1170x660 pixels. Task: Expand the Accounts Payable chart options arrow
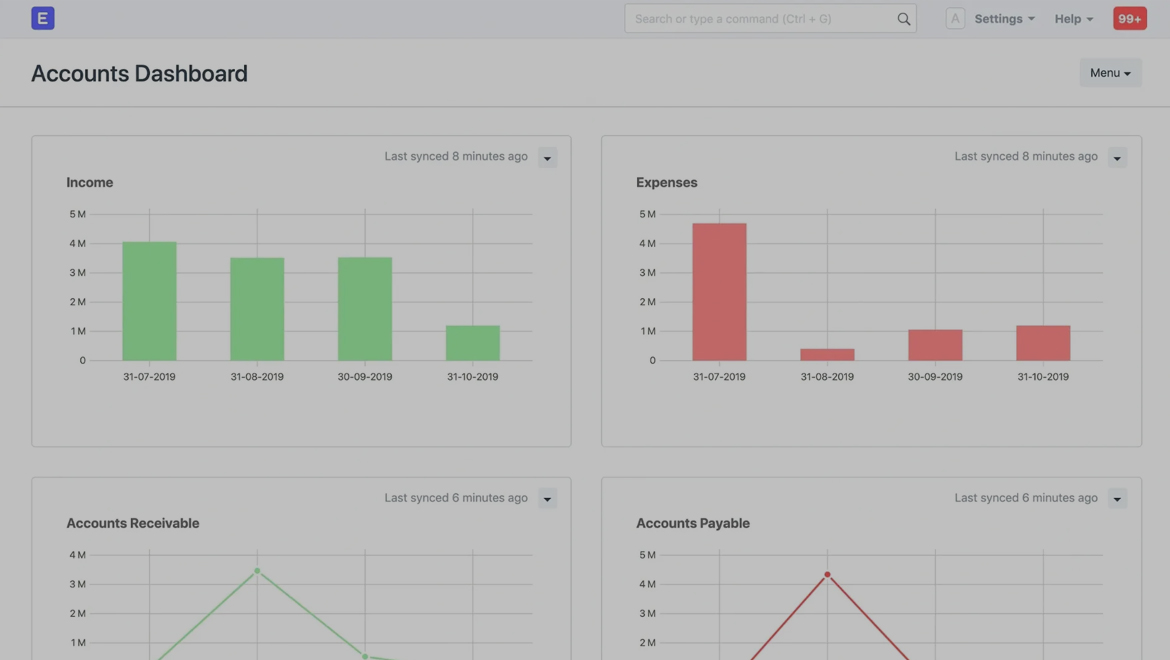(1117, 499)
